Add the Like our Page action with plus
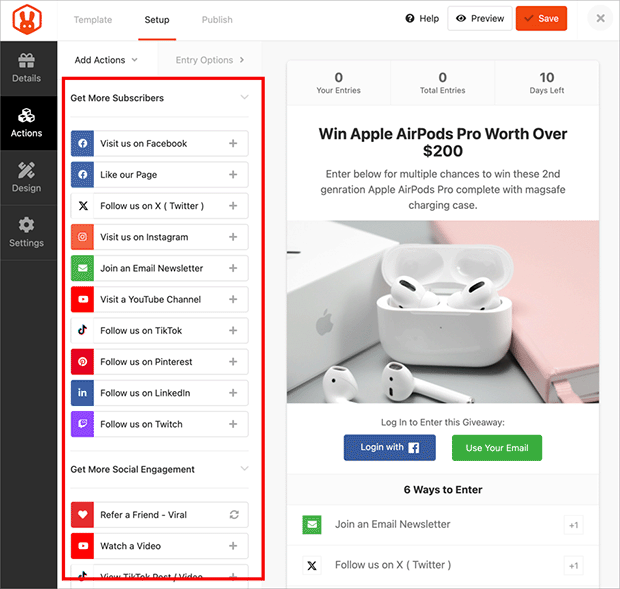620x589 pixels. (233, 175)
